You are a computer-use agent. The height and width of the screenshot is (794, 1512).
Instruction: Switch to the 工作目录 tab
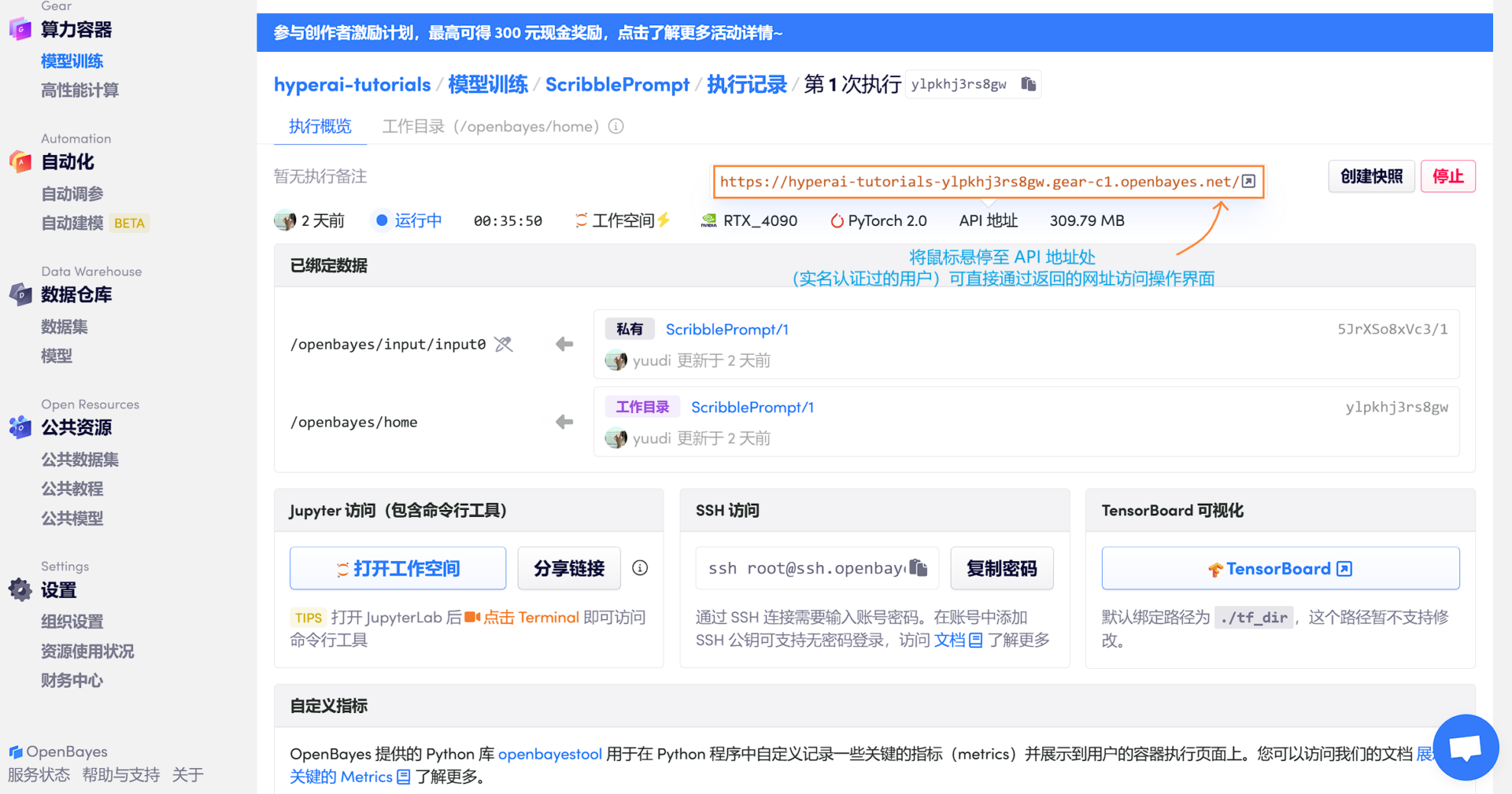click(x=489, y=127)
